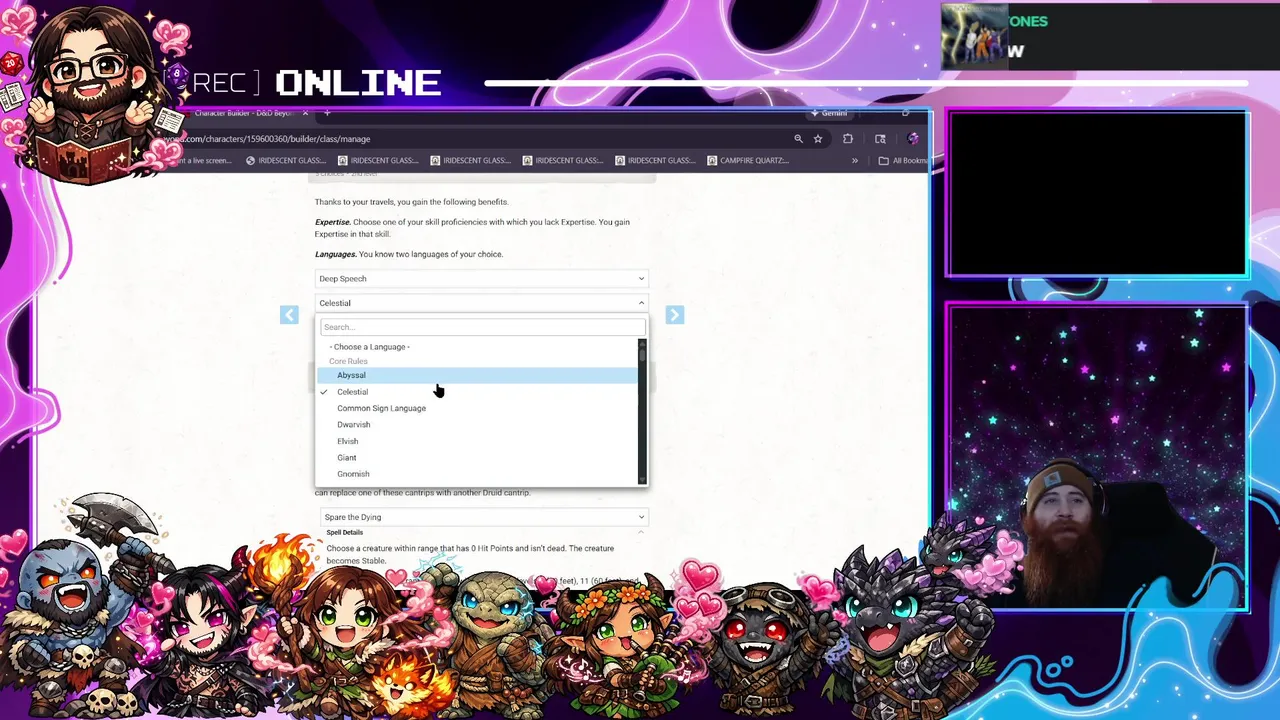Open the All Bookmarks folder

(903, 160)
